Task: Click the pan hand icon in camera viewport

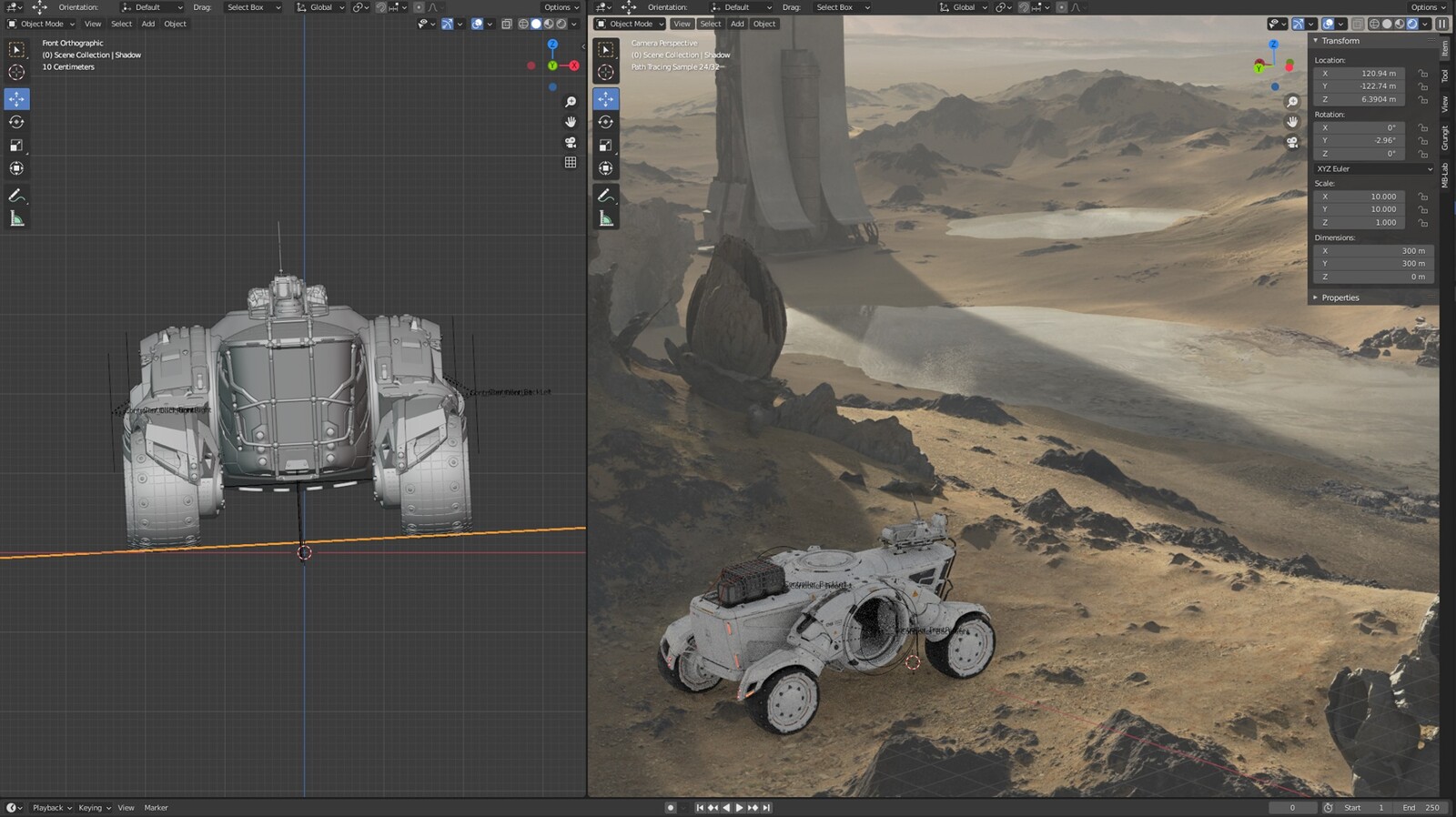Action: [x=1292, y=122]
